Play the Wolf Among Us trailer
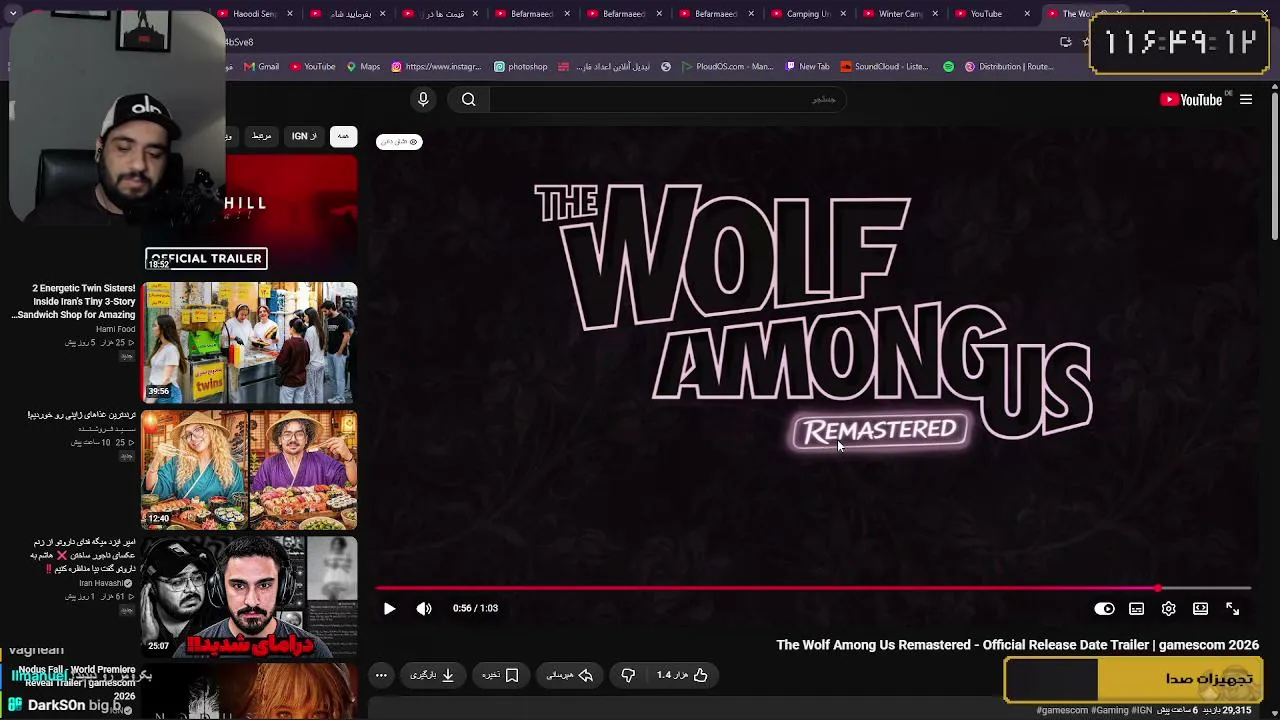 point(389,608)
